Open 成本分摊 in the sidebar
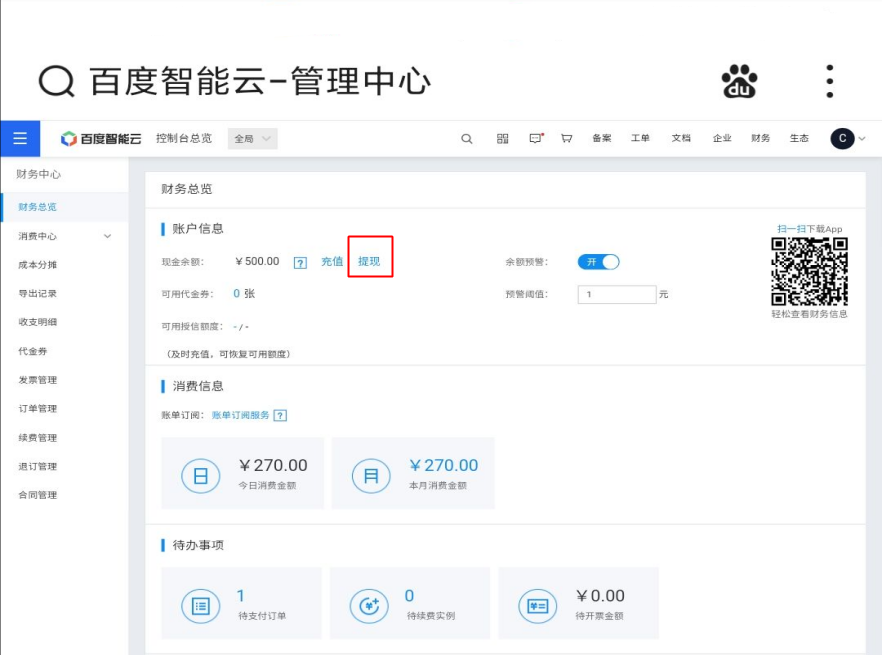 point(37,264)
